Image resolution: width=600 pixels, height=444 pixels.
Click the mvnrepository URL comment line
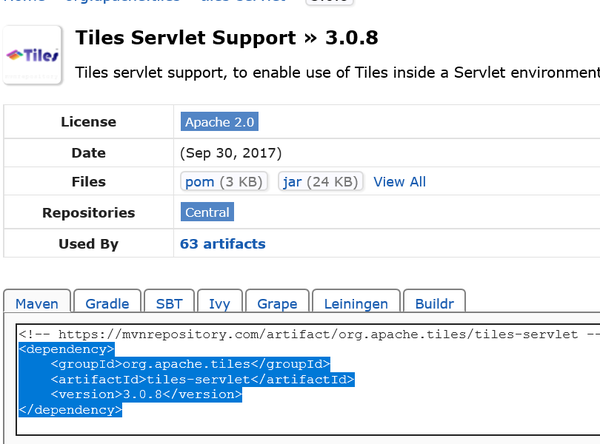(309, 334)
